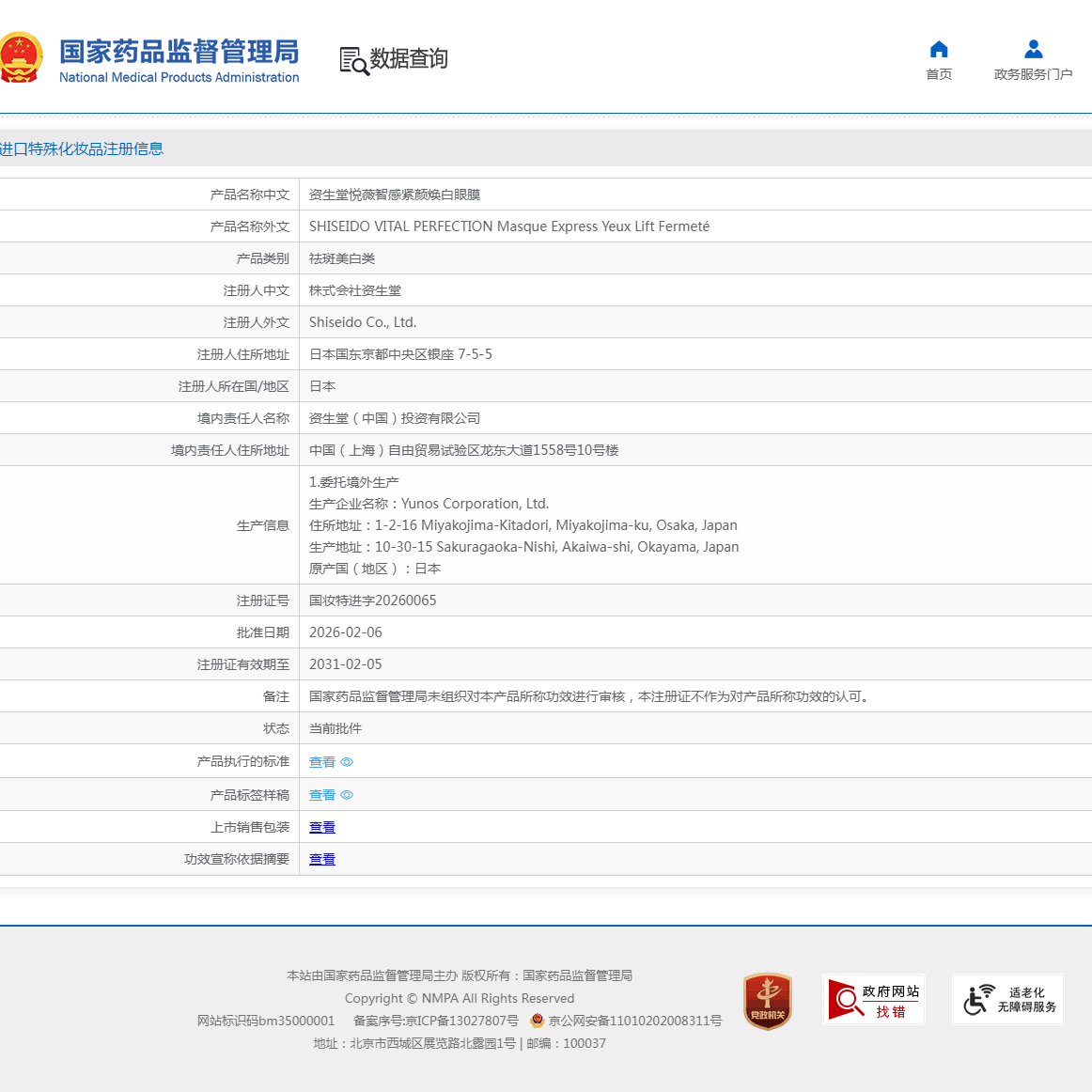Viewport: 1092px width, 1092px height.
Task: View 产品执行的标准 via 查看 link
Action: pos(321,762)
